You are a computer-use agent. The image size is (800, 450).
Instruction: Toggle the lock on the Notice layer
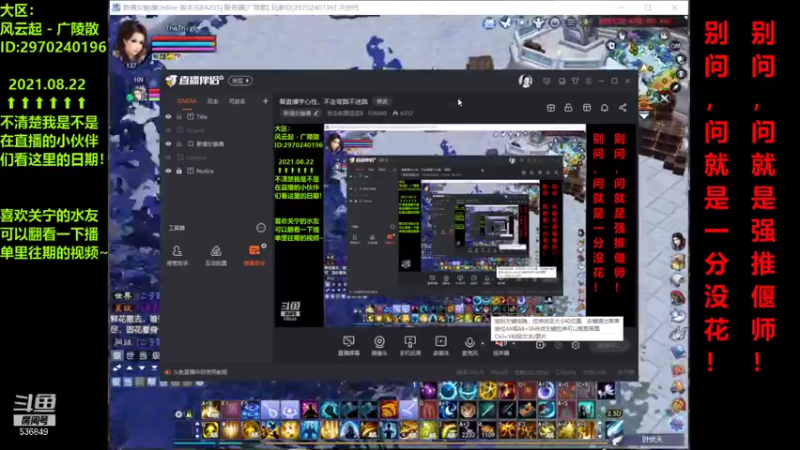pos(179,171)
